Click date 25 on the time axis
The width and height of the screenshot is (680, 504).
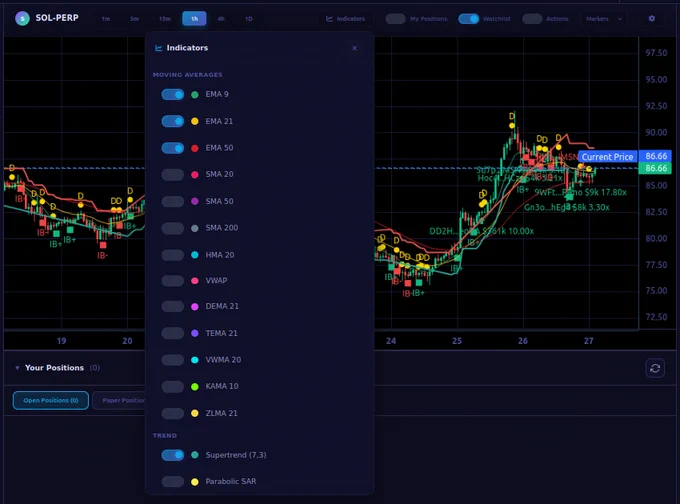[x=457, y=341]
